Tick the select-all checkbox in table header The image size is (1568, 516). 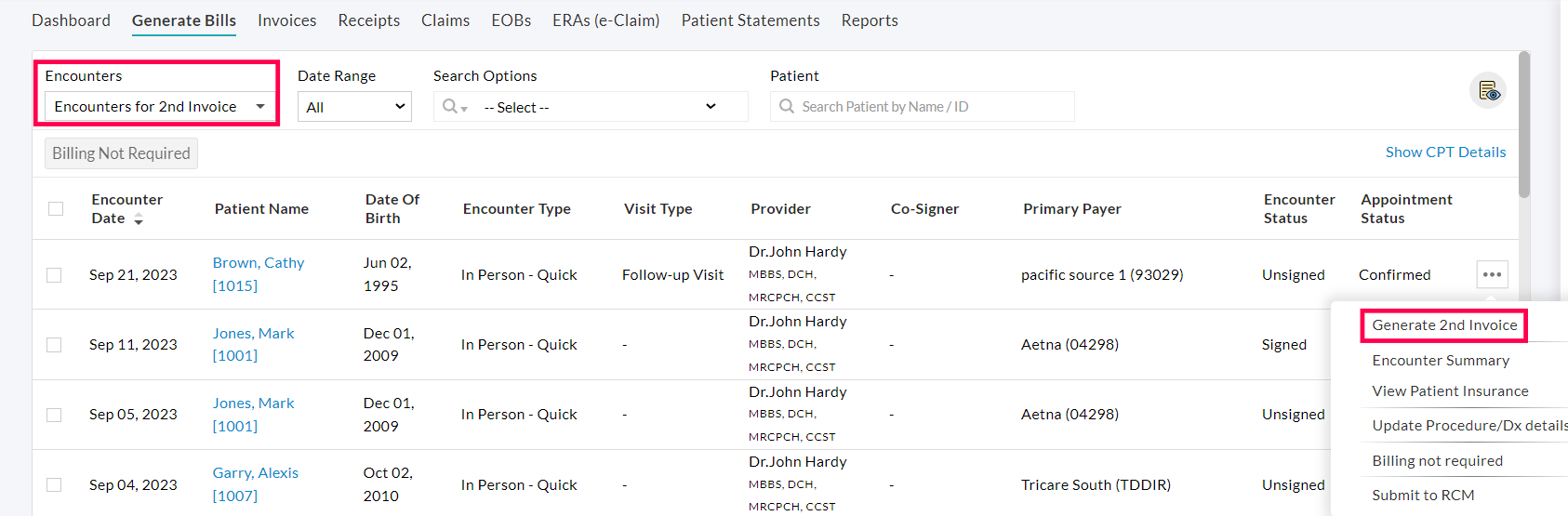56,208
